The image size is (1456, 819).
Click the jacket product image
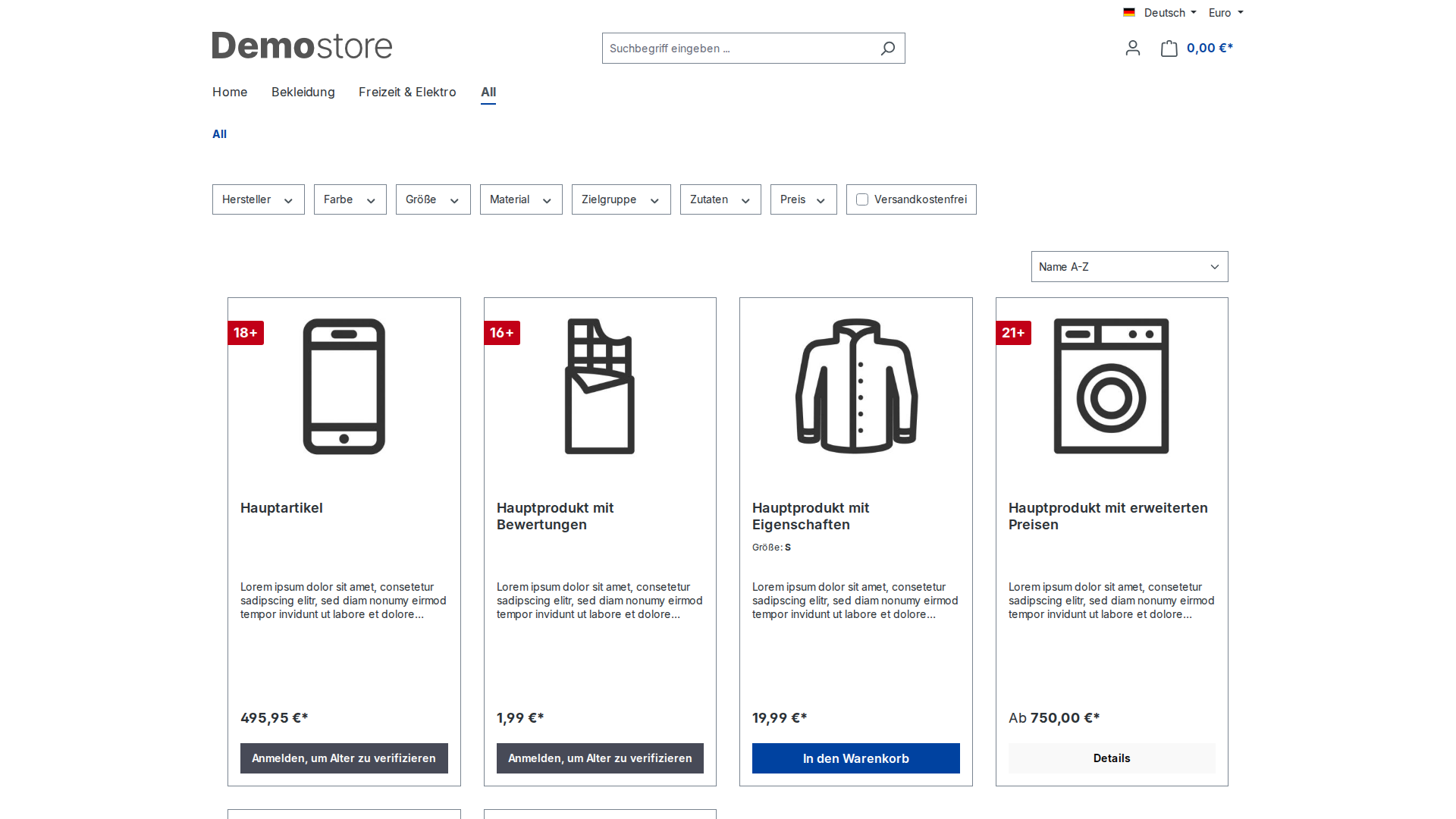click(856, 387)
